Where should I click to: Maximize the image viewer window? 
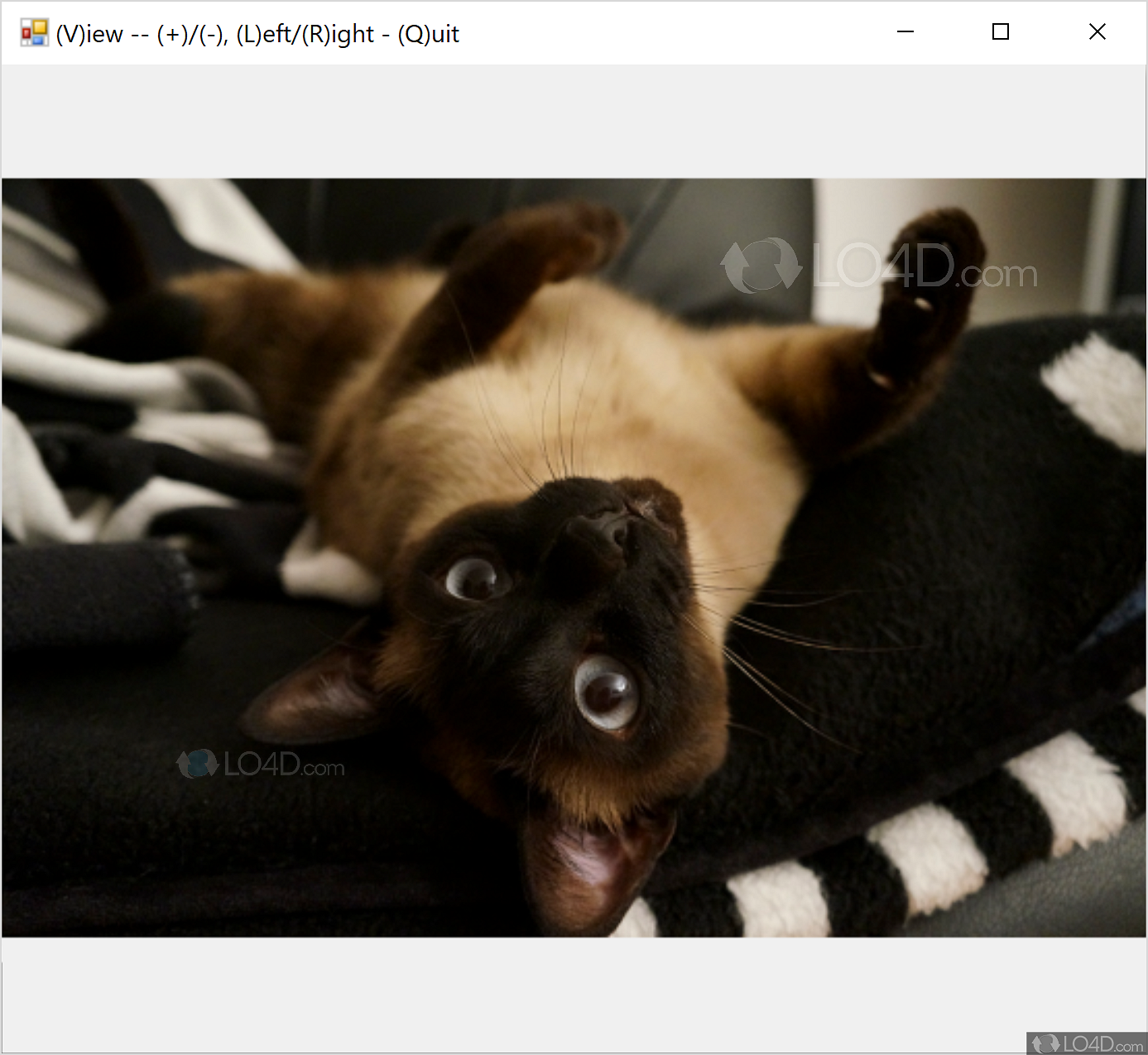pos(1001,32)
